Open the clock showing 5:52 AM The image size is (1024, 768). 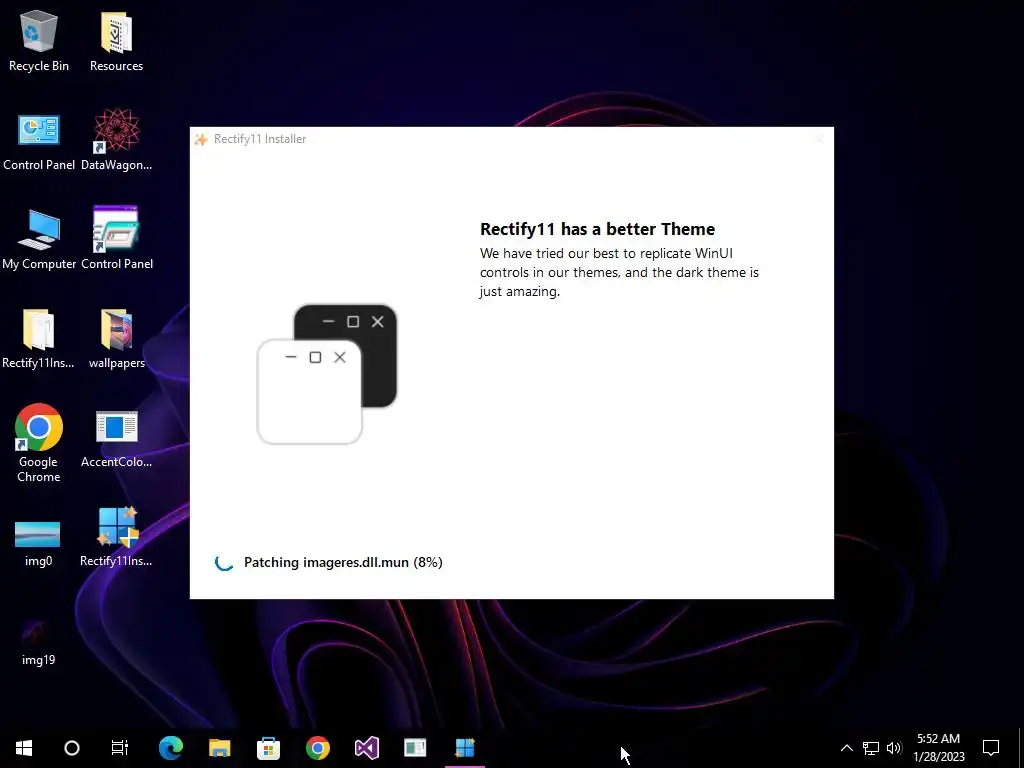[x=938, y=748]
